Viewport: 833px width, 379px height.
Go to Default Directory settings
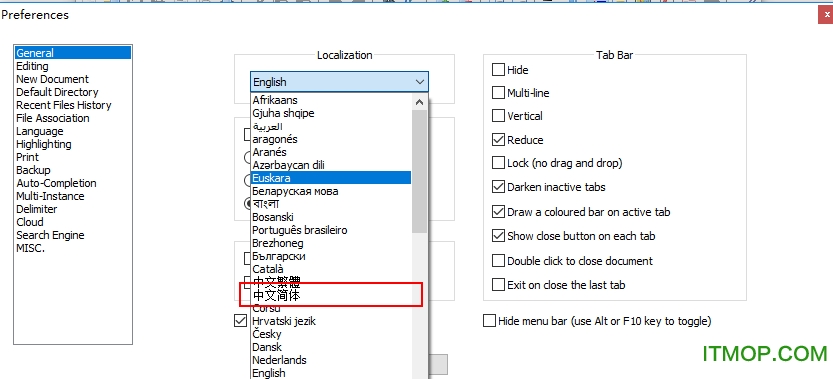pos(57,92)
